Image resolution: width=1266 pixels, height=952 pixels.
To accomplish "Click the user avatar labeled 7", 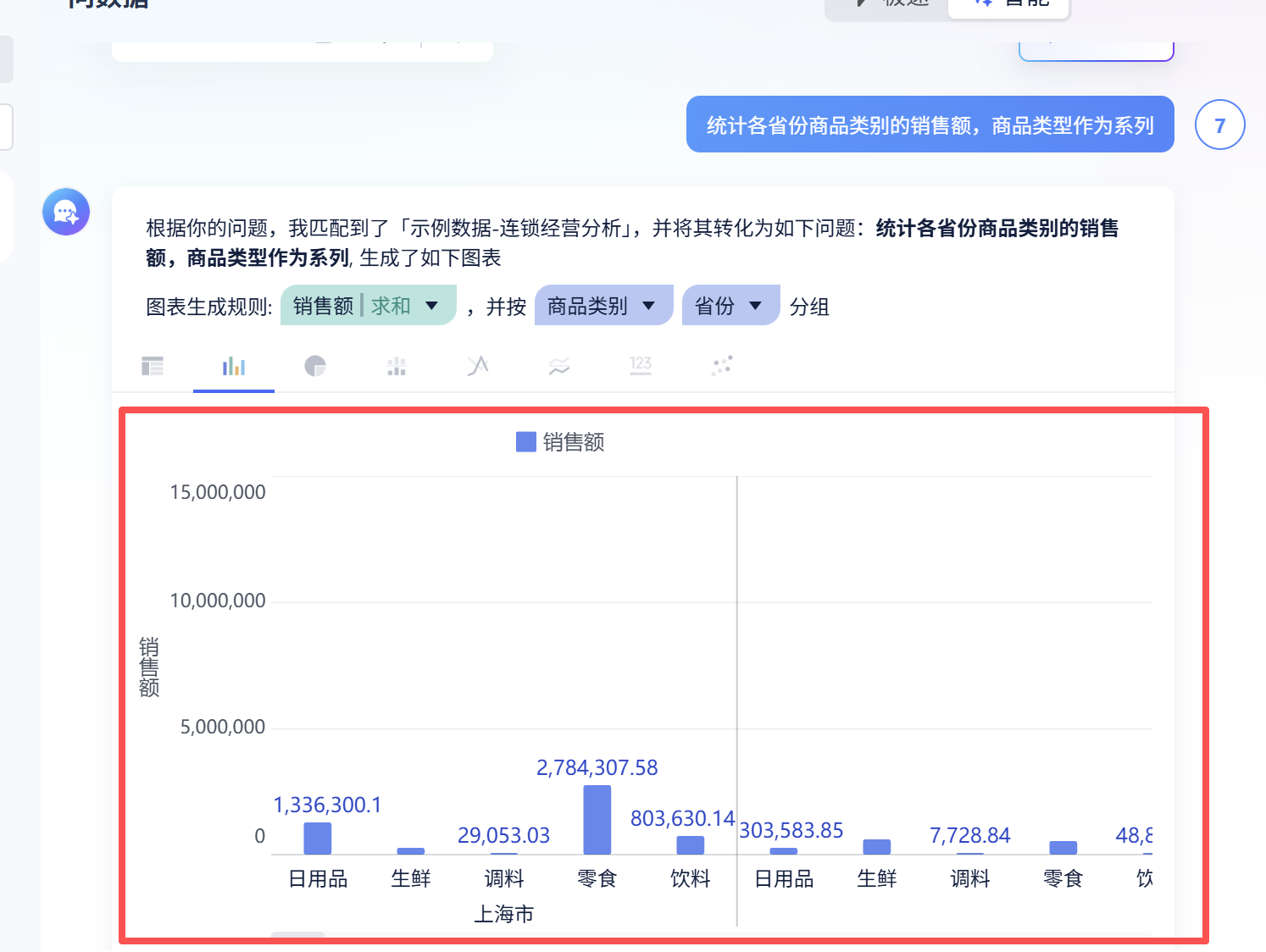I will click(1219, 125).
